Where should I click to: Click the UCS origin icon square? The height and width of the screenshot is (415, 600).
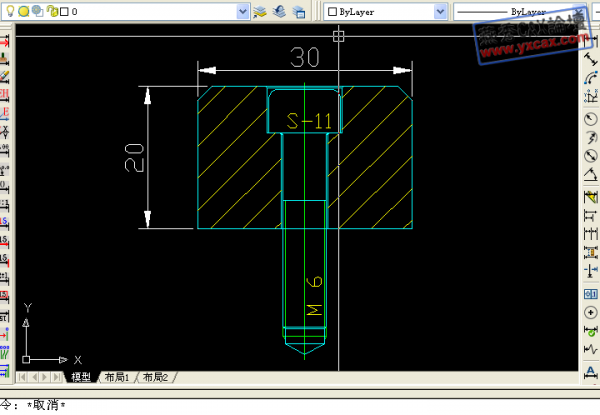26,360
